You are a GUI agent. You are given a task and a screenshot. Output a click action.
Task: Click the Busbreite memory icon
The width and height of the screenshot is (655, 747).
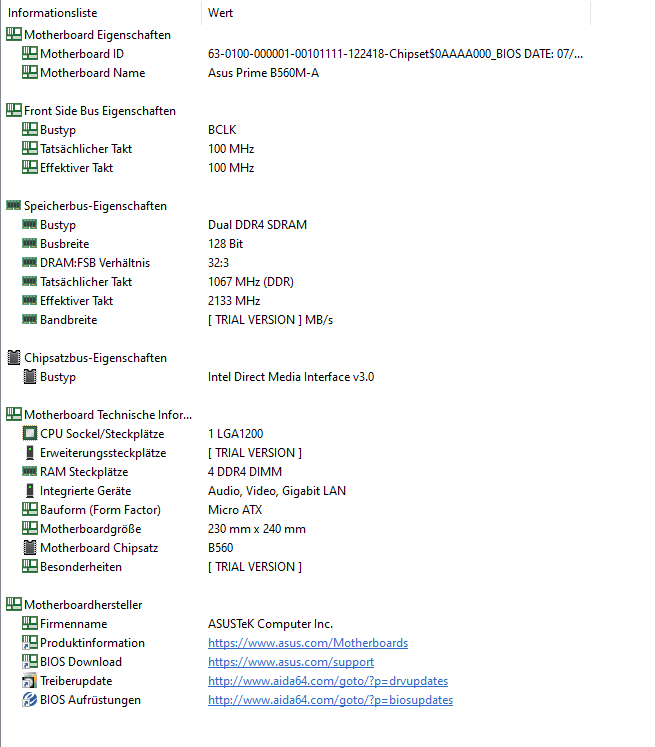30,243
